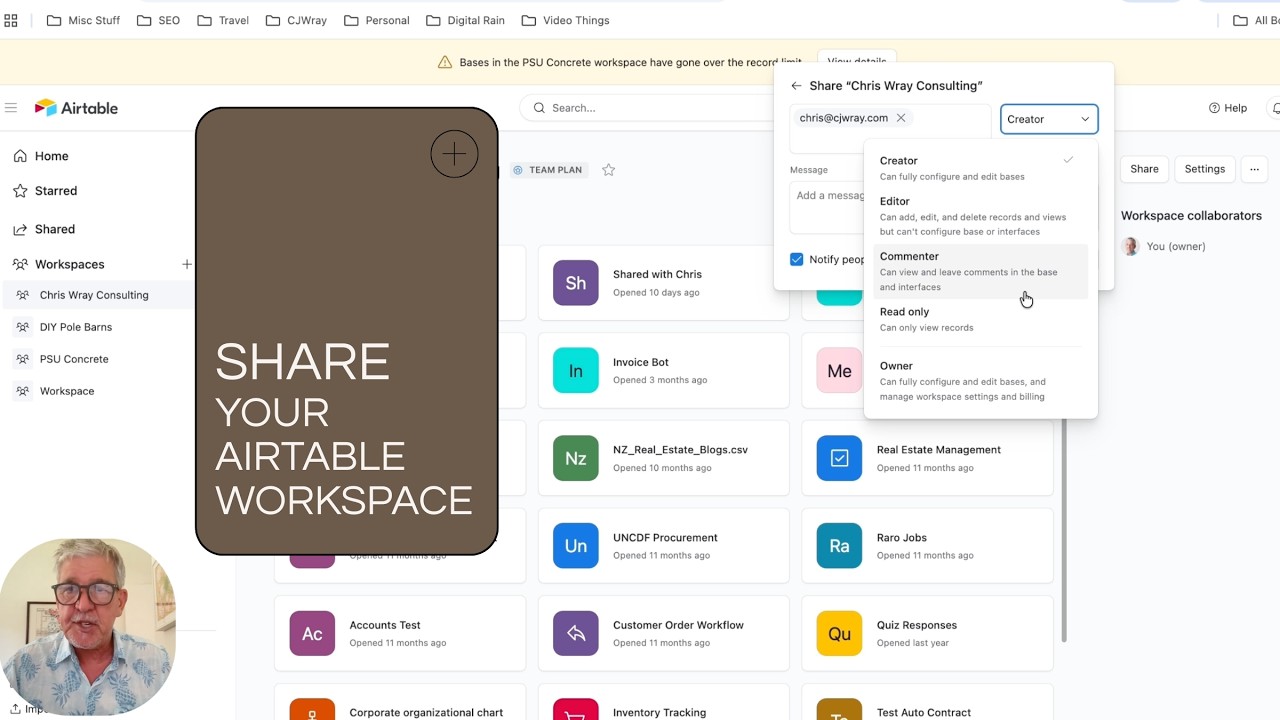Select the Read only permission option
Screen dimensions: 1280x720
[x=980, y=319]
